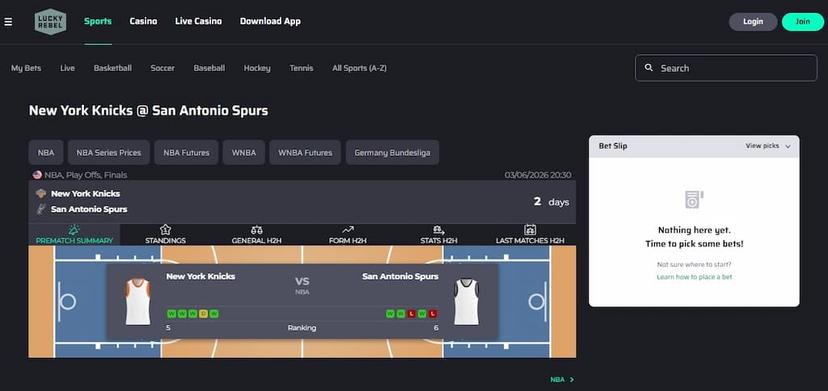Image resolution: width=828 pixels, height=391 pixels.
Task: Switch to the General H2H tab
Action: (257, 235)
